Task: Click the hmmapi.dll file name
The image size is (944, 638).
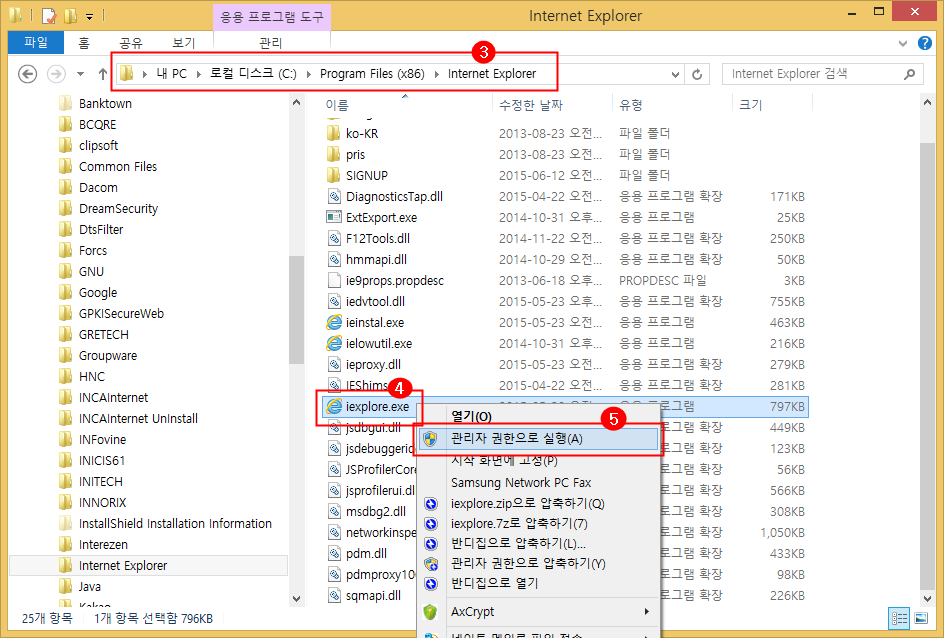Action: 376,259
